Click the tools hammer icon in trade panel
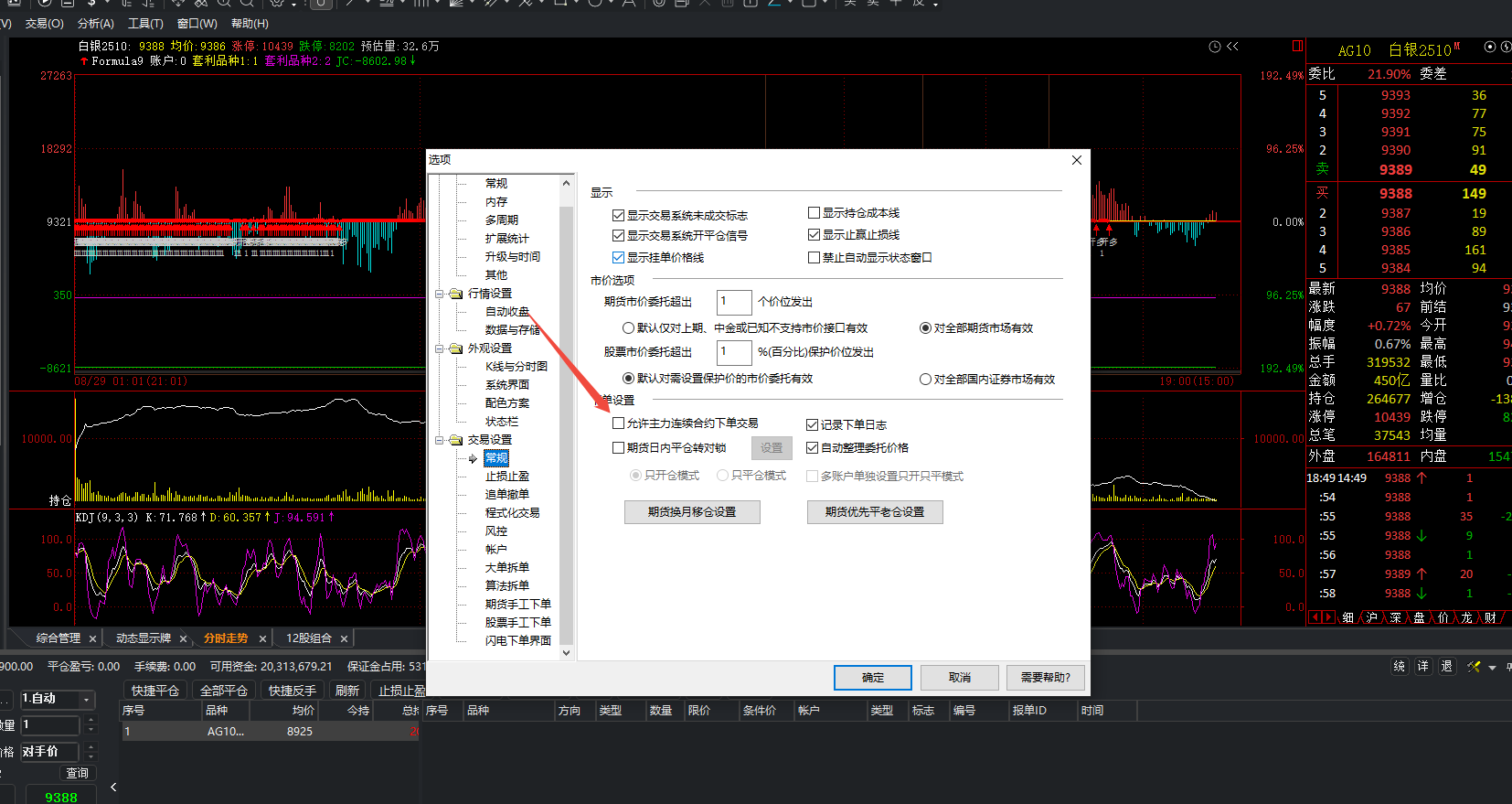Screen dimensions: 1512x804 tap(1474, 667)
